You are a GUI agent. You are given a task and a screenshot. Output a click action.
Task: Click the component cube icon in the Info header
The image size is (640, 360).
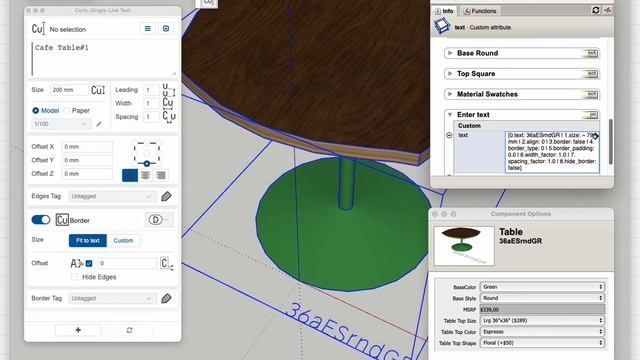pyautogui.click(x=442, y=27)
